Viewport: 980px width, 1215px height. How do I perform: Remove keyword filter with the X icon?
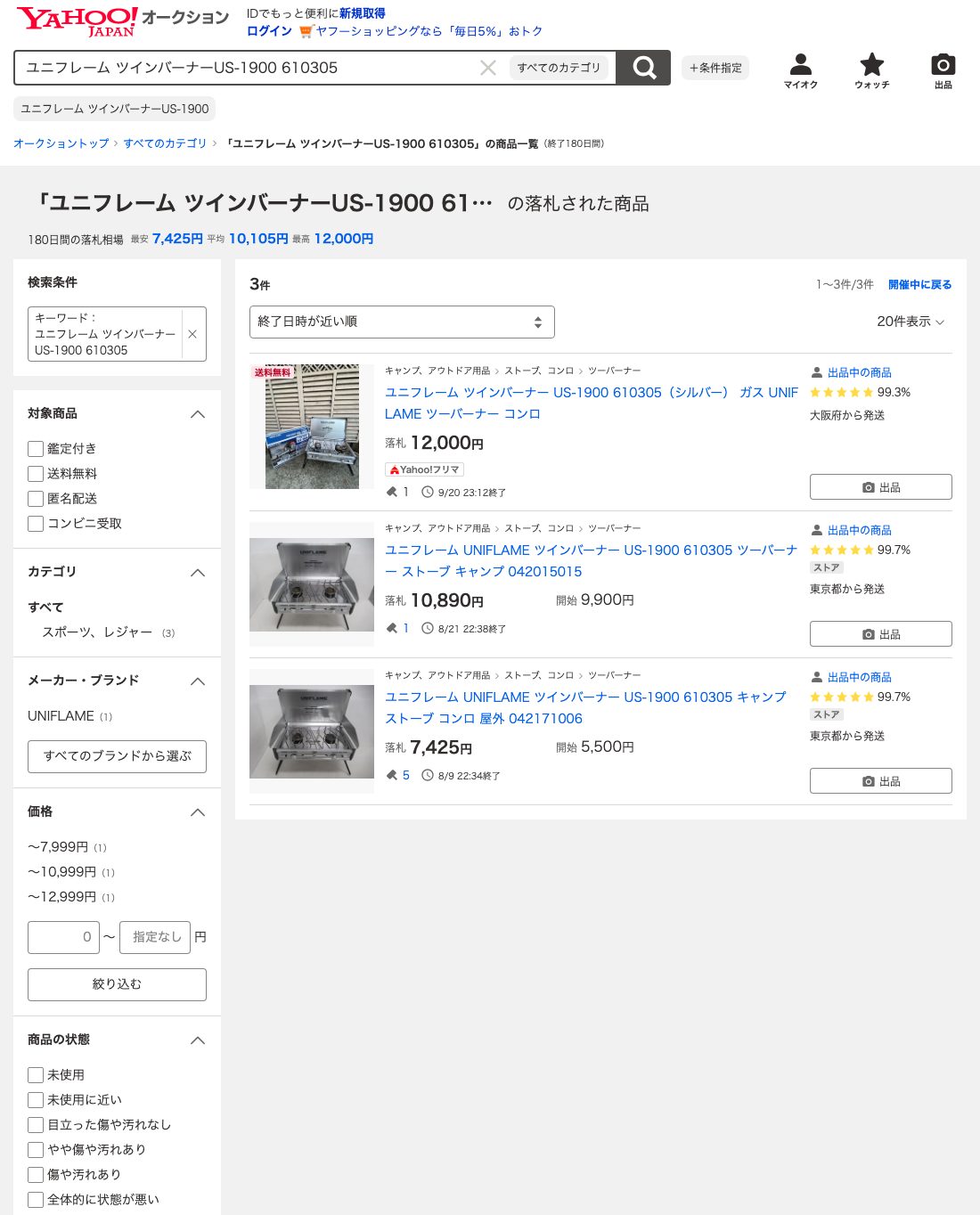coord(192,334)
